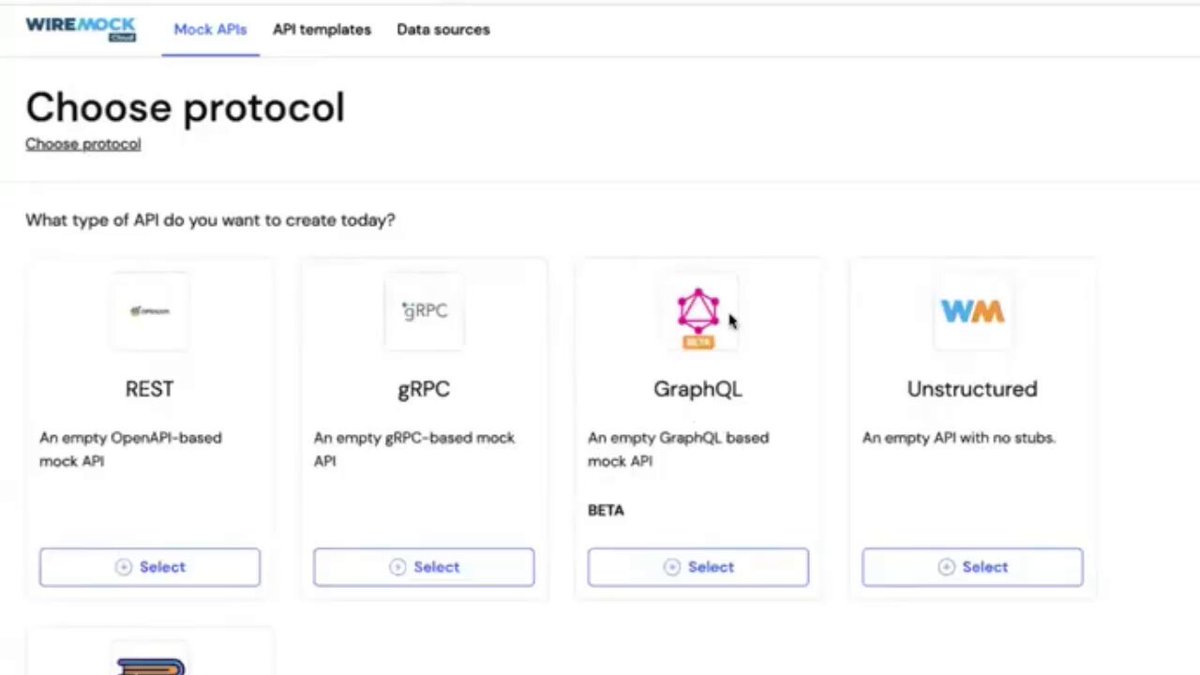1200x675 pixels.
Task: Go to Data sources tab
Action: pyautogui.click(x=443, y=30)
